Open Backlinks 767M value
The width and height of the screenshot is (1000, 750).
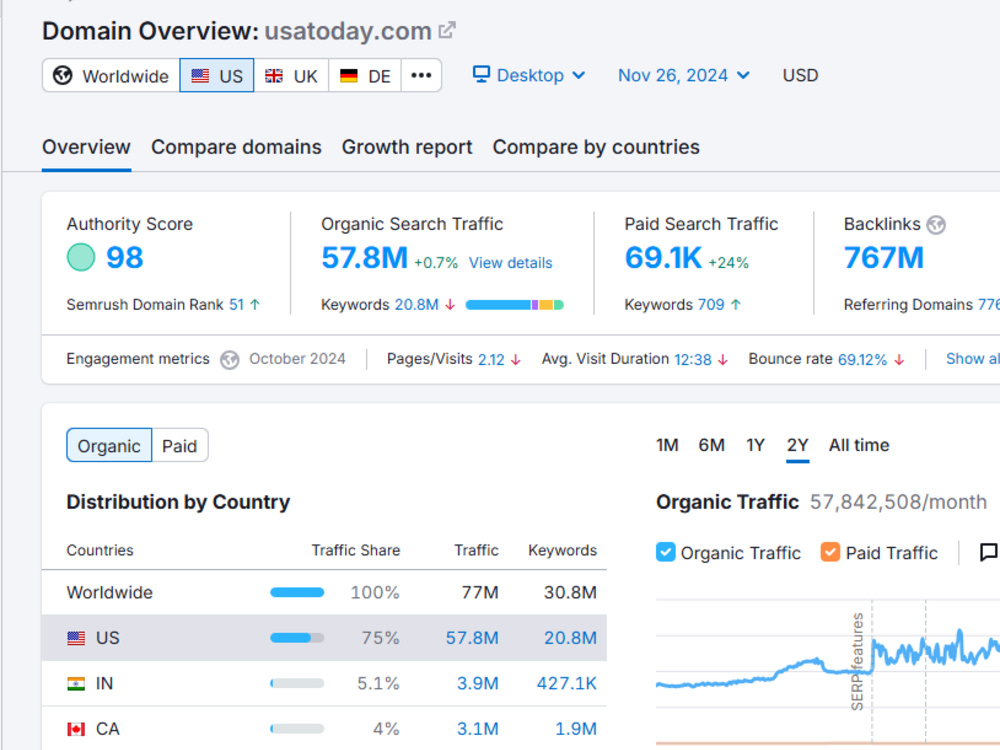click(883, 258)
